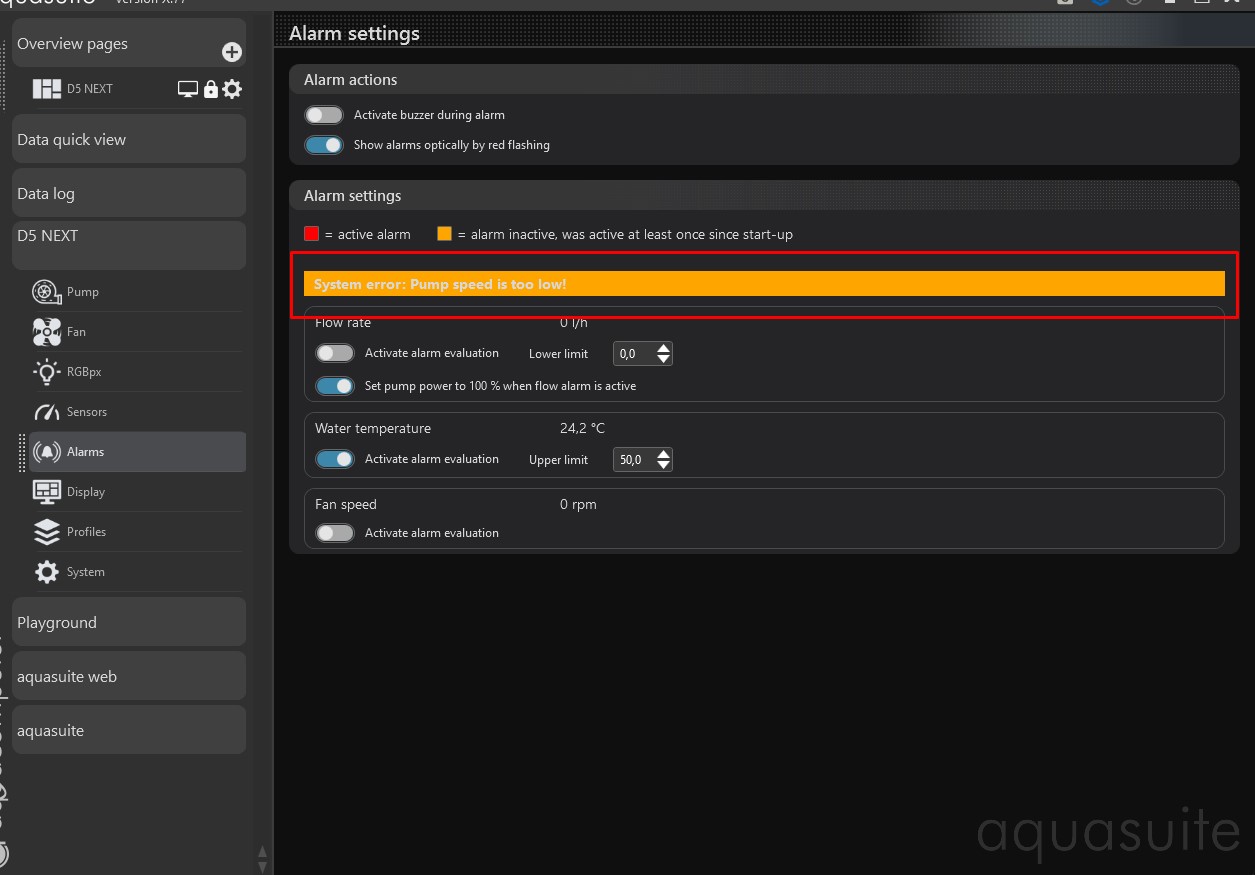The width and height of the screenshot is (1255, 875).
Task: Disable showing alarms by red flashing
Action: click(324, 145)
